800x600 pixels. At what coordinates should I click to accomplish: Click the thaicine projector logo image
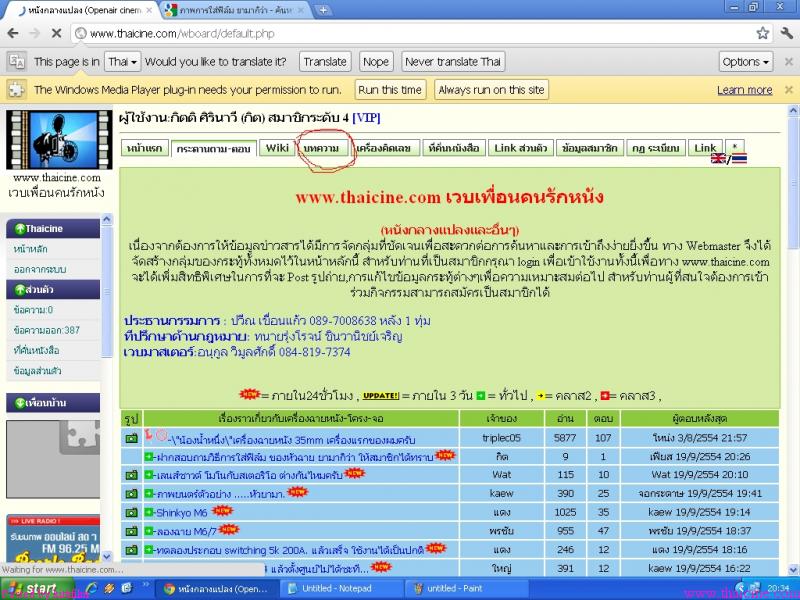click(59, 140)
